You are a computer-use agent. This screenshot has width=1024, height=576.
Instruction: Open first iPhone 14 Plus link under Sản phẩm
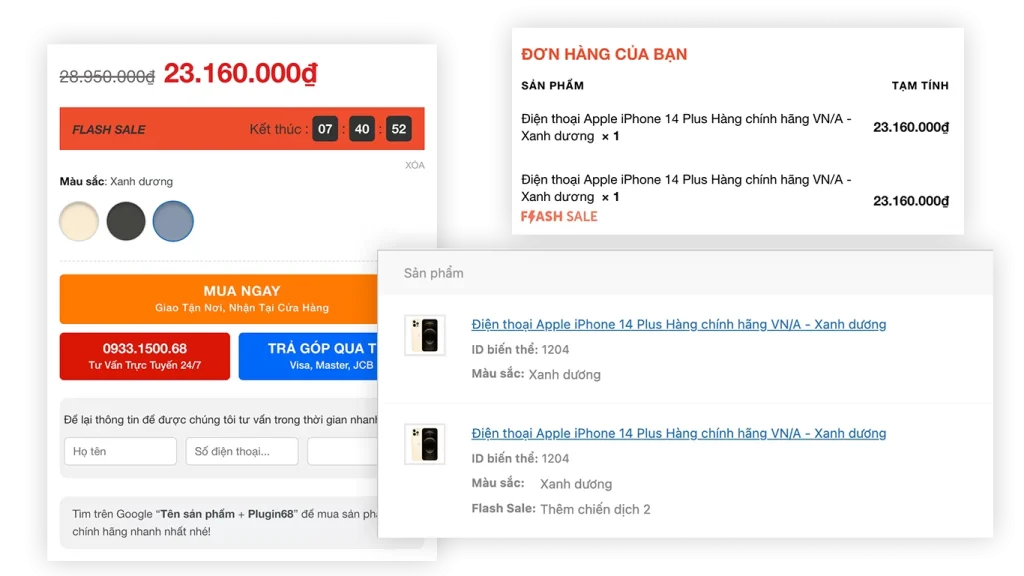(x=678, y=324)
